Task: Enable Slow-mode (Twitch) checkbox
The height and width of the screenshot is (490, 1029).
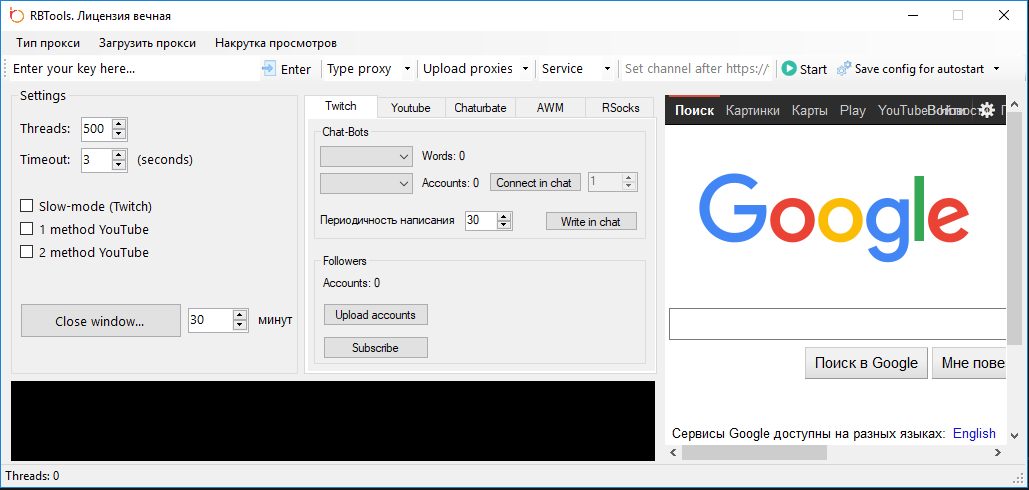Action: pos(27,206)
